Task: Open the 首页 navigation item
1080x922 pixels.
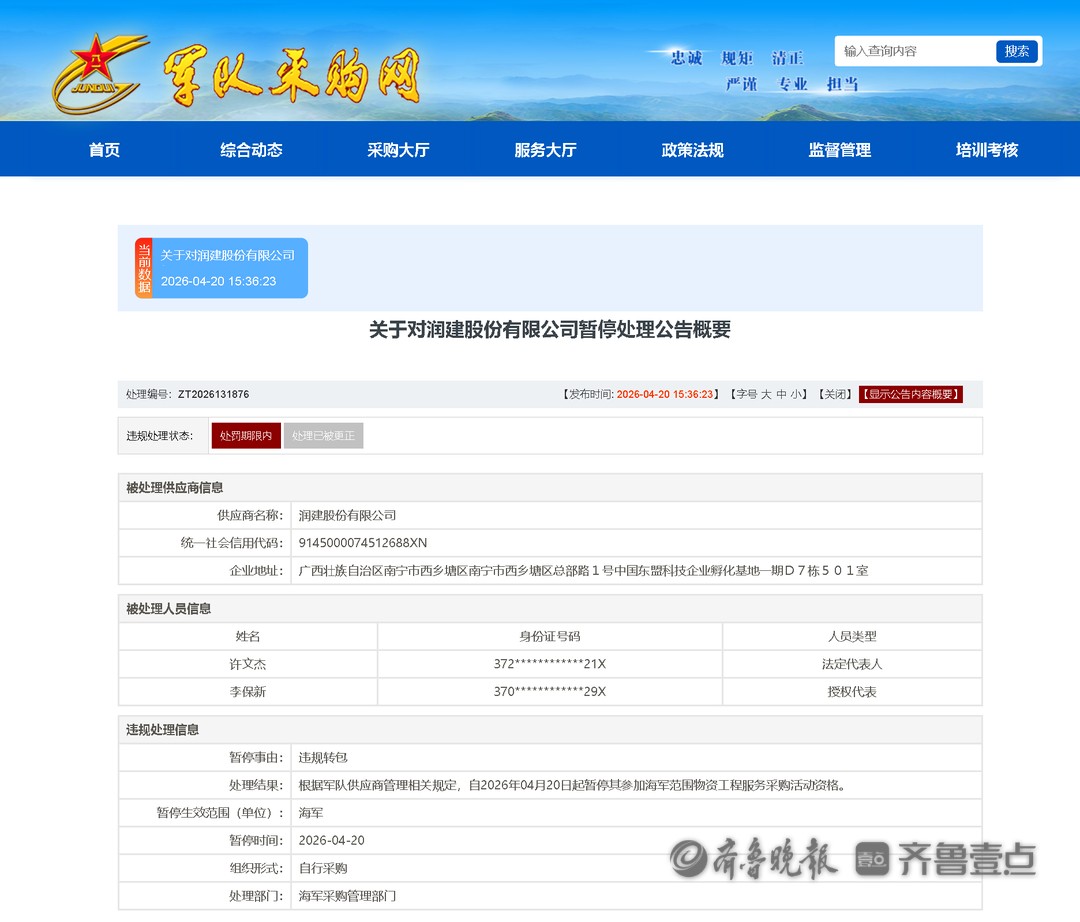Action: click(x=104, y=150)
